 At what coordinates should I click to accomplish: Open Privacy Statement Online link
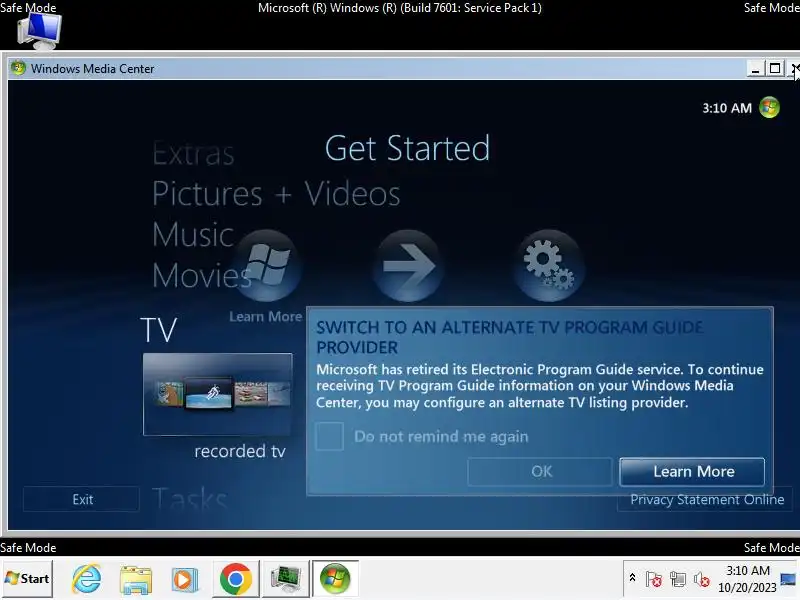[707, 499]
